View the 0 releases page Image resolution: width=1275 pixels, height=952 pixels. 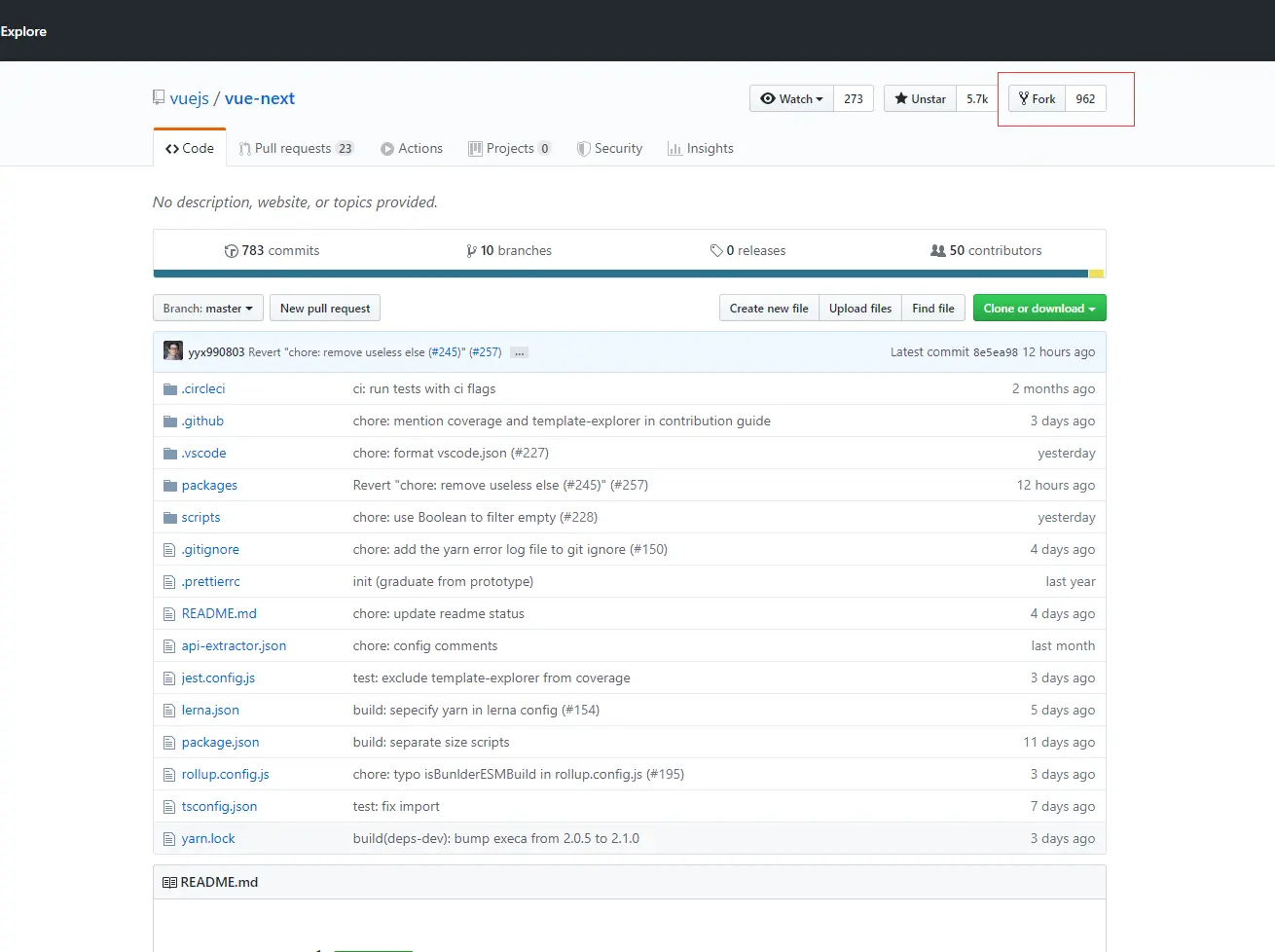click(747, 251)
